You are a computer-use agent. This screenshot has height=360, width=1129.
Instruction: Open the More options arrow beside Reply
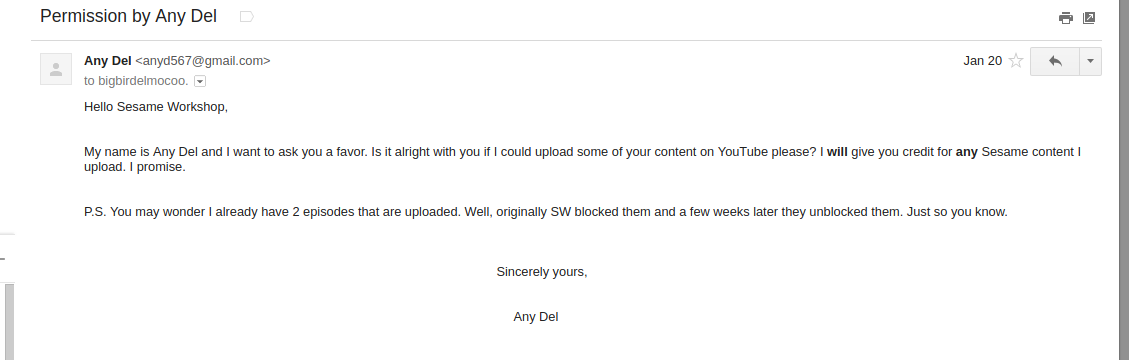[1090, 61]
